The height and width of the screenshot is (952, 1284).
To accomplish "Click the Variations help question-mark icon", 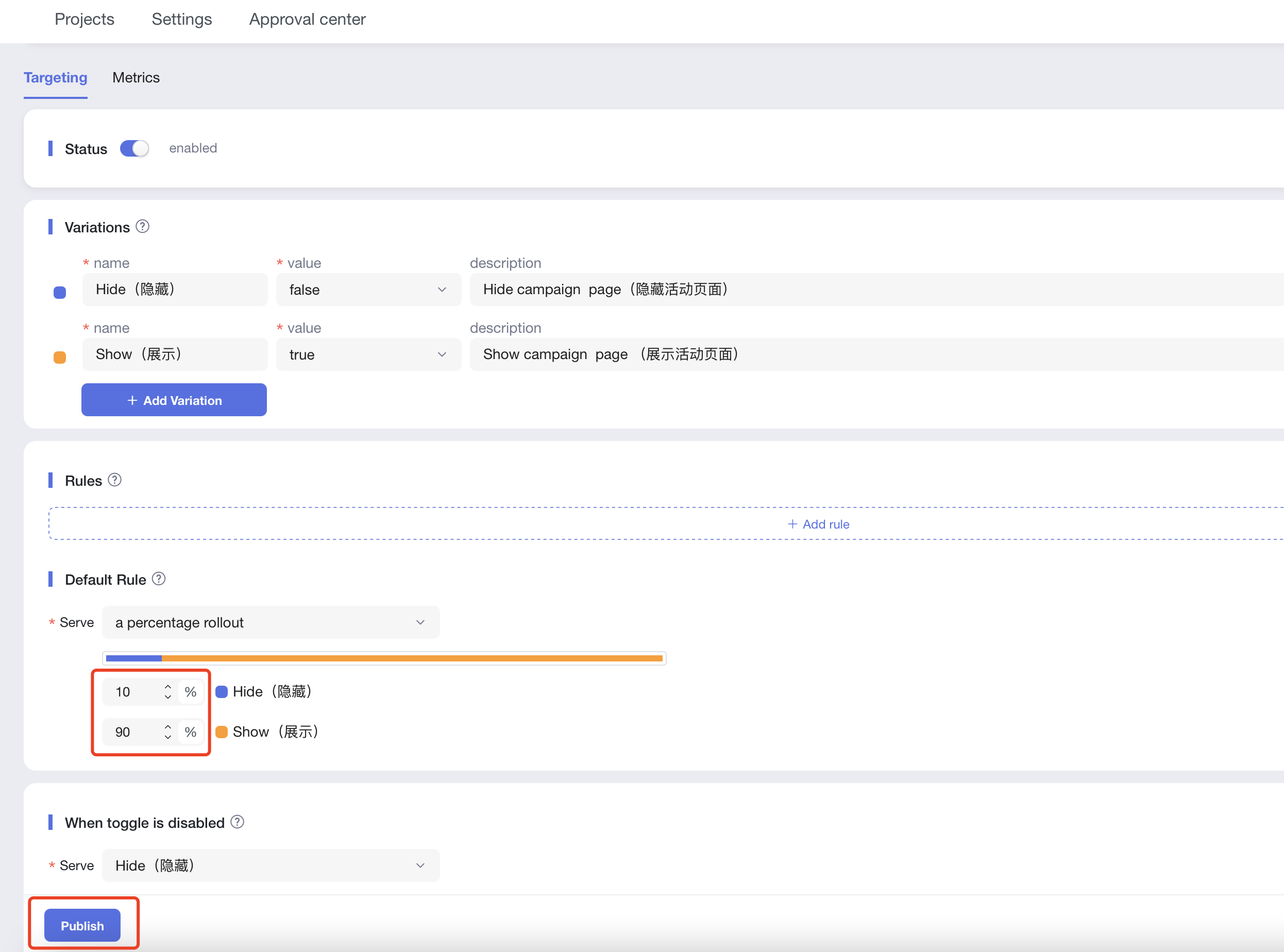I will (x=142, y=227).
